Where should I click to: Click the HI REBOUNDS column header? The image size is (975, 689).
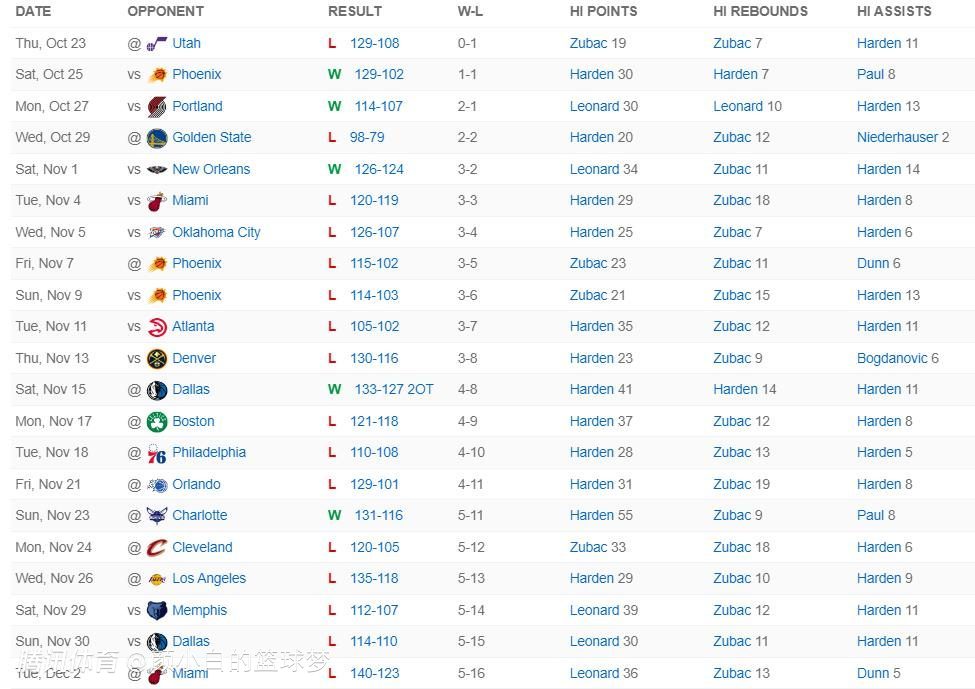coord(760,11)
